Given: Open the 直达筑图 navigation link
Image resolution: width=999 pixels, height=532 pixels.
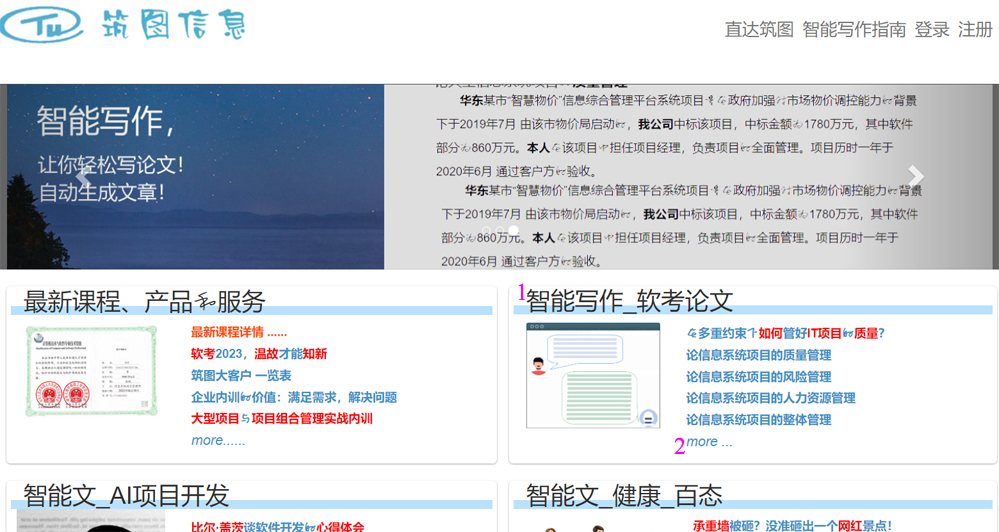Looking at the screenshot, I should pyautogui.click(x=759, y=29).
